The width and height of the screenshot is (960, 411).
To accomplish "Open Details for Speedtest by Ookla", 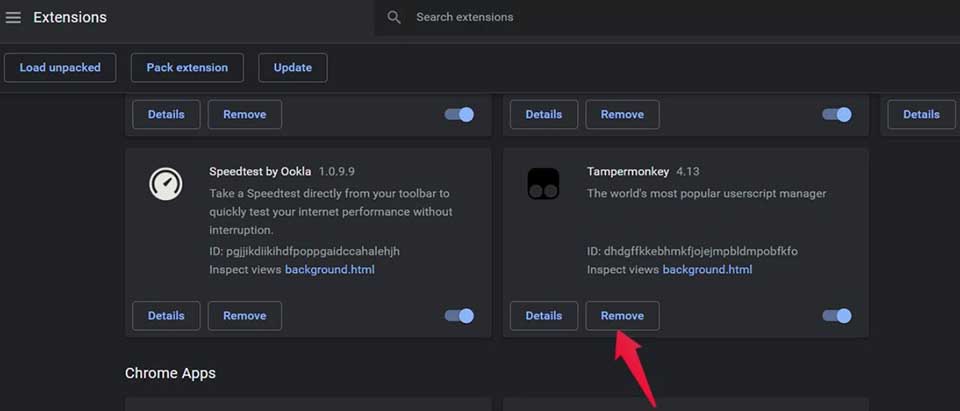I will click(166, 315).
